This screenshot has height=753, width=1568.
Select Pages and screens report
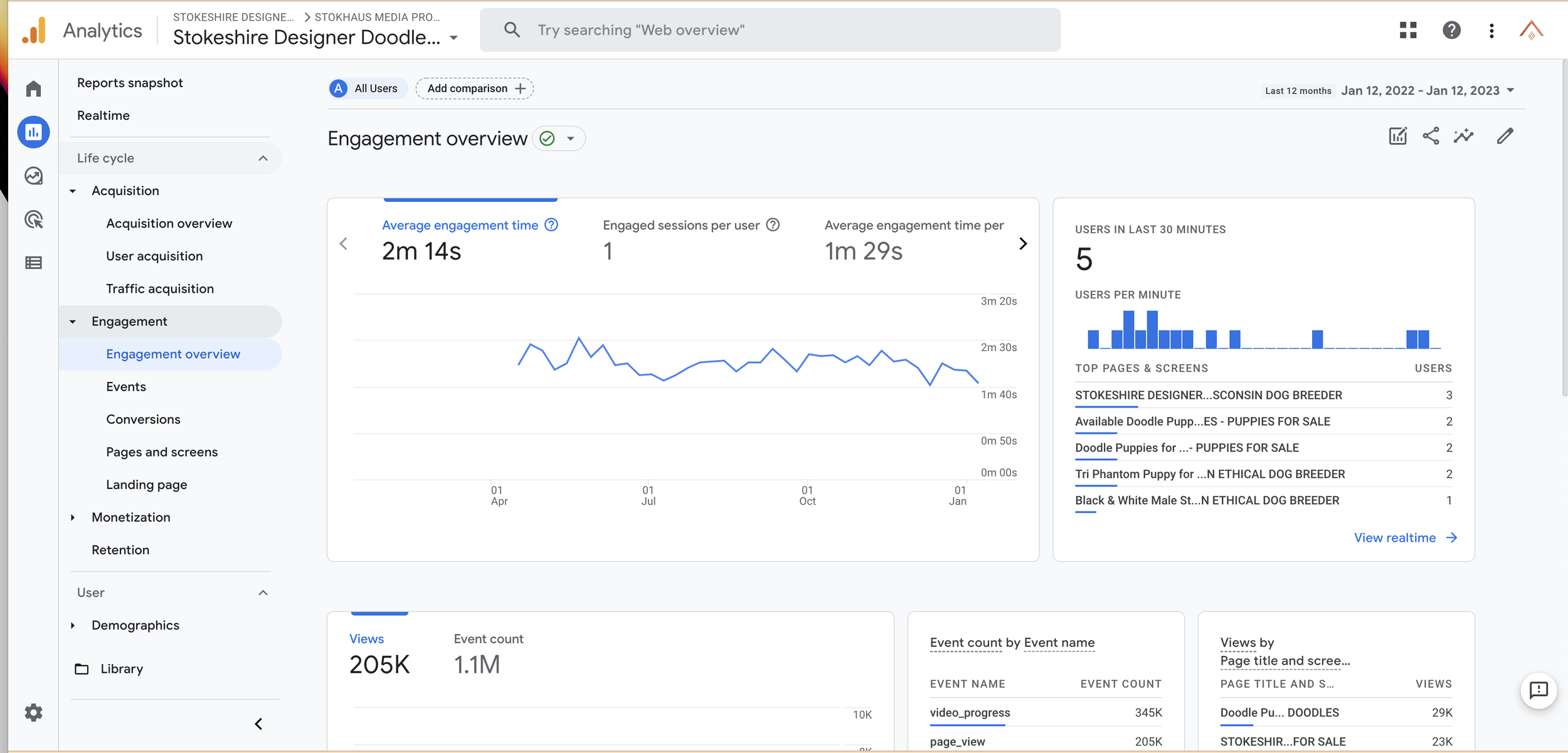click(162, 452)
